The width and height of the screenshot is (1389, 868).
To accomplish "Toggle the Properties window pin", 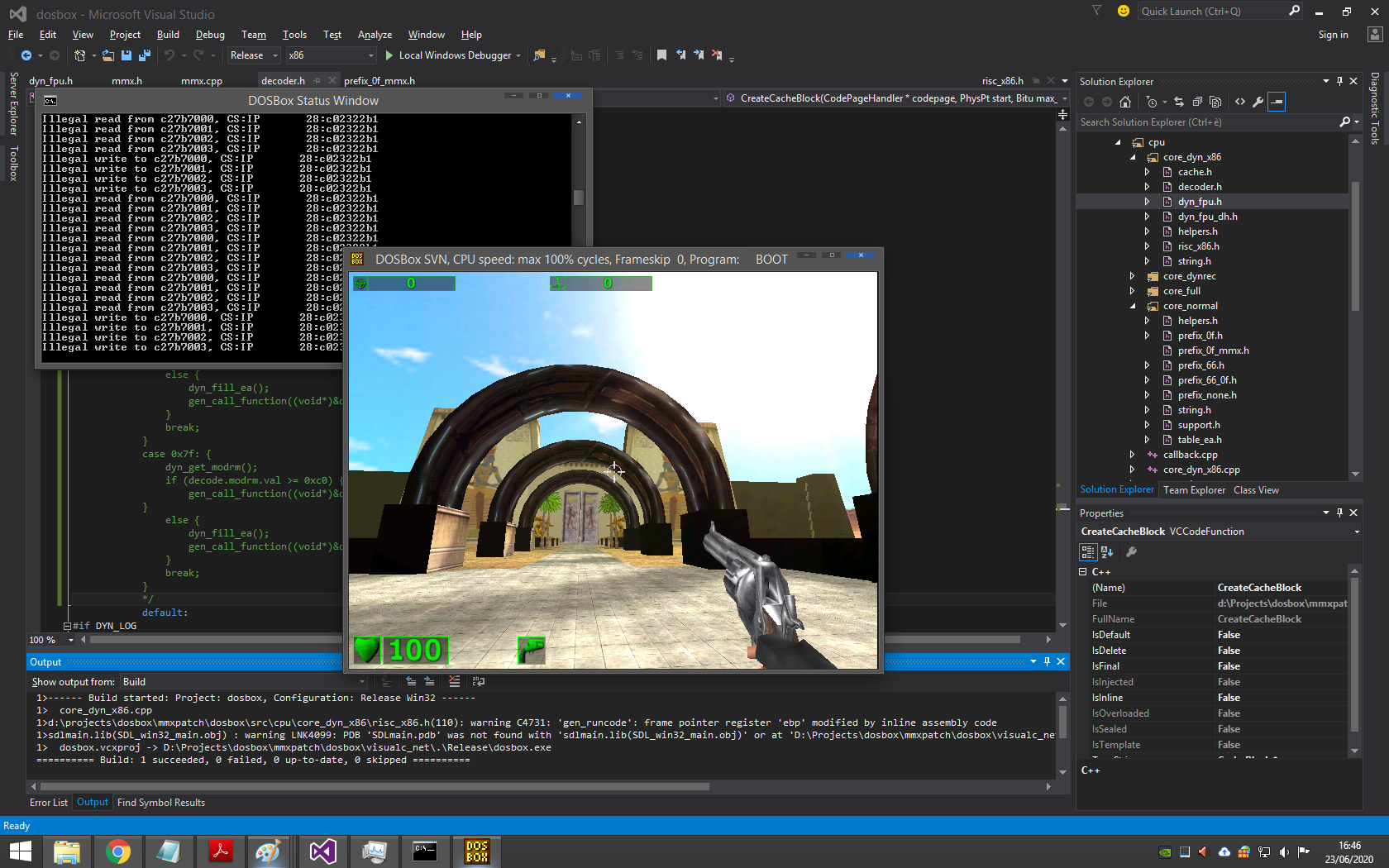I will tap(1339, 513).
